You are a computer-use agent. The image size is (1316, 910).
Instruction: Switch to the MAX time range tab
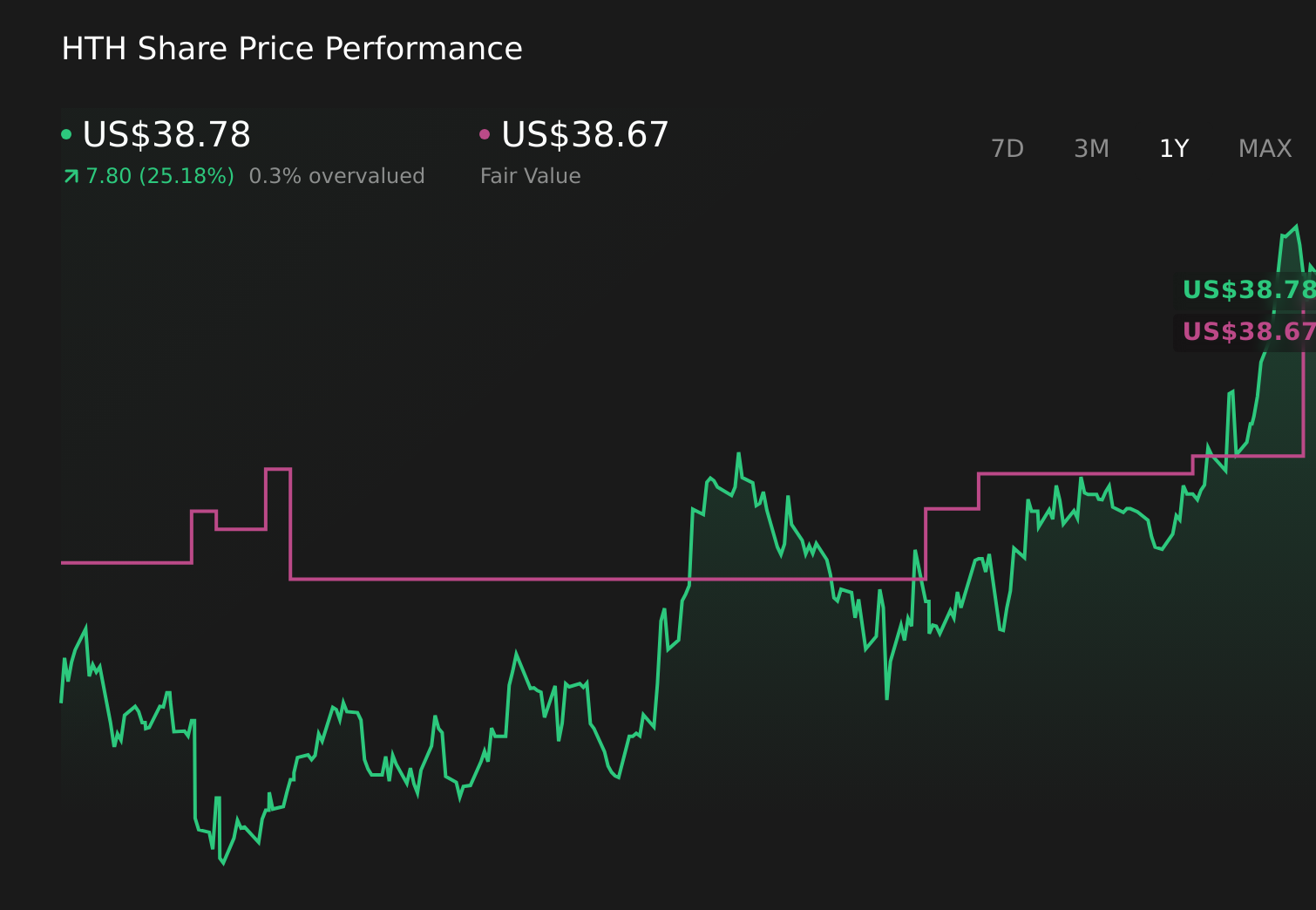pyautogui.click(x=1265, y=148)
